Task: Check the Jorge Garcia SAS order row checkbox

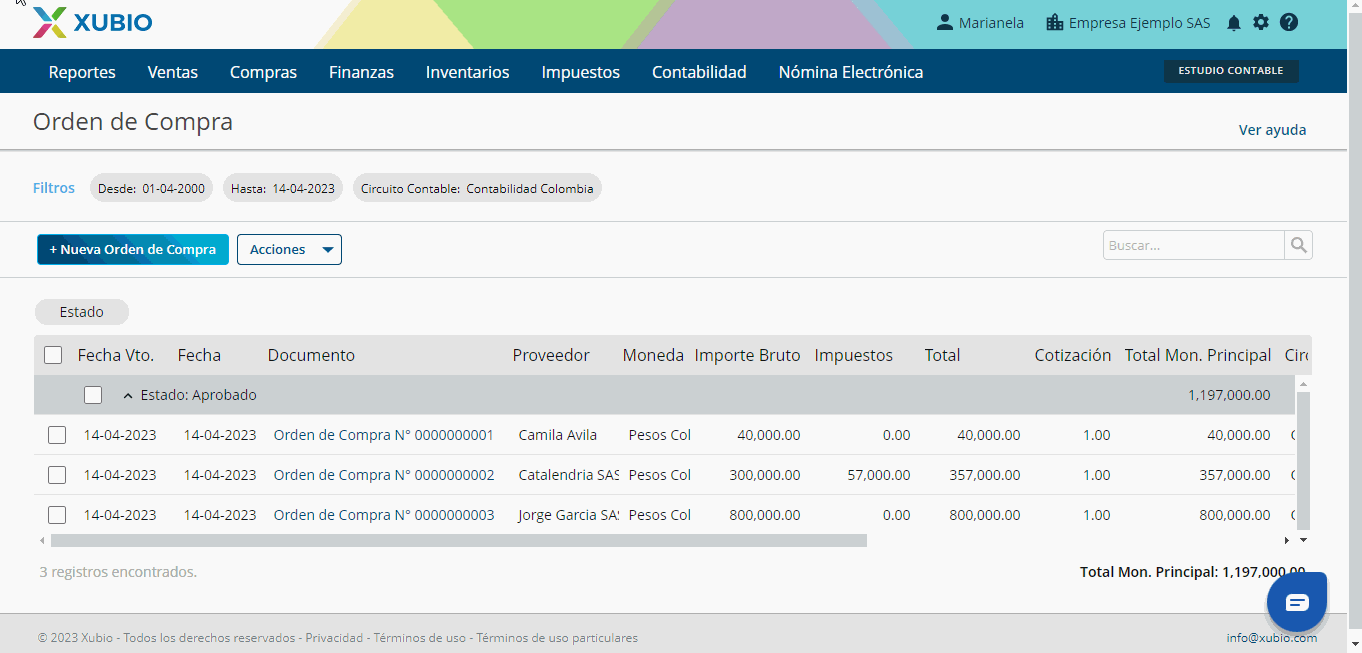Action: coord(57,515)
